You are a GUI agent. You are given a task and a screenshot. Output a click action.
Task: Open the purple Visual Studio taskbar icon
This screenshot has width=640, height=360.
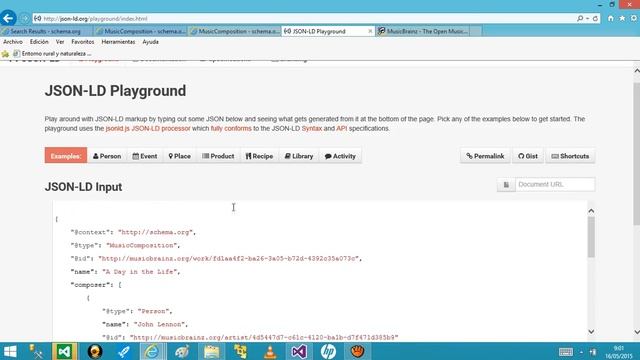(x=299, y=351)
